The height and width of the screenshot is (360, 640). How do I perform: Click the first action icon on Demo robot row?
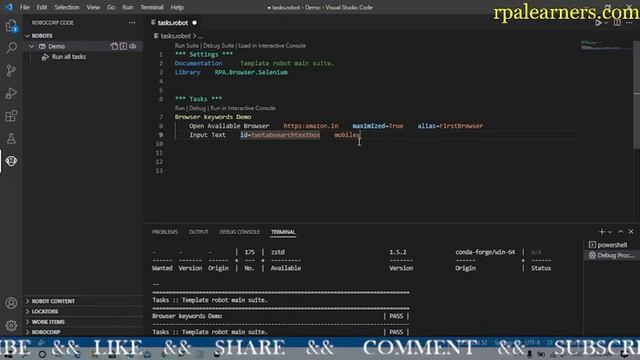pyautogui.click(x=114, y=46)
